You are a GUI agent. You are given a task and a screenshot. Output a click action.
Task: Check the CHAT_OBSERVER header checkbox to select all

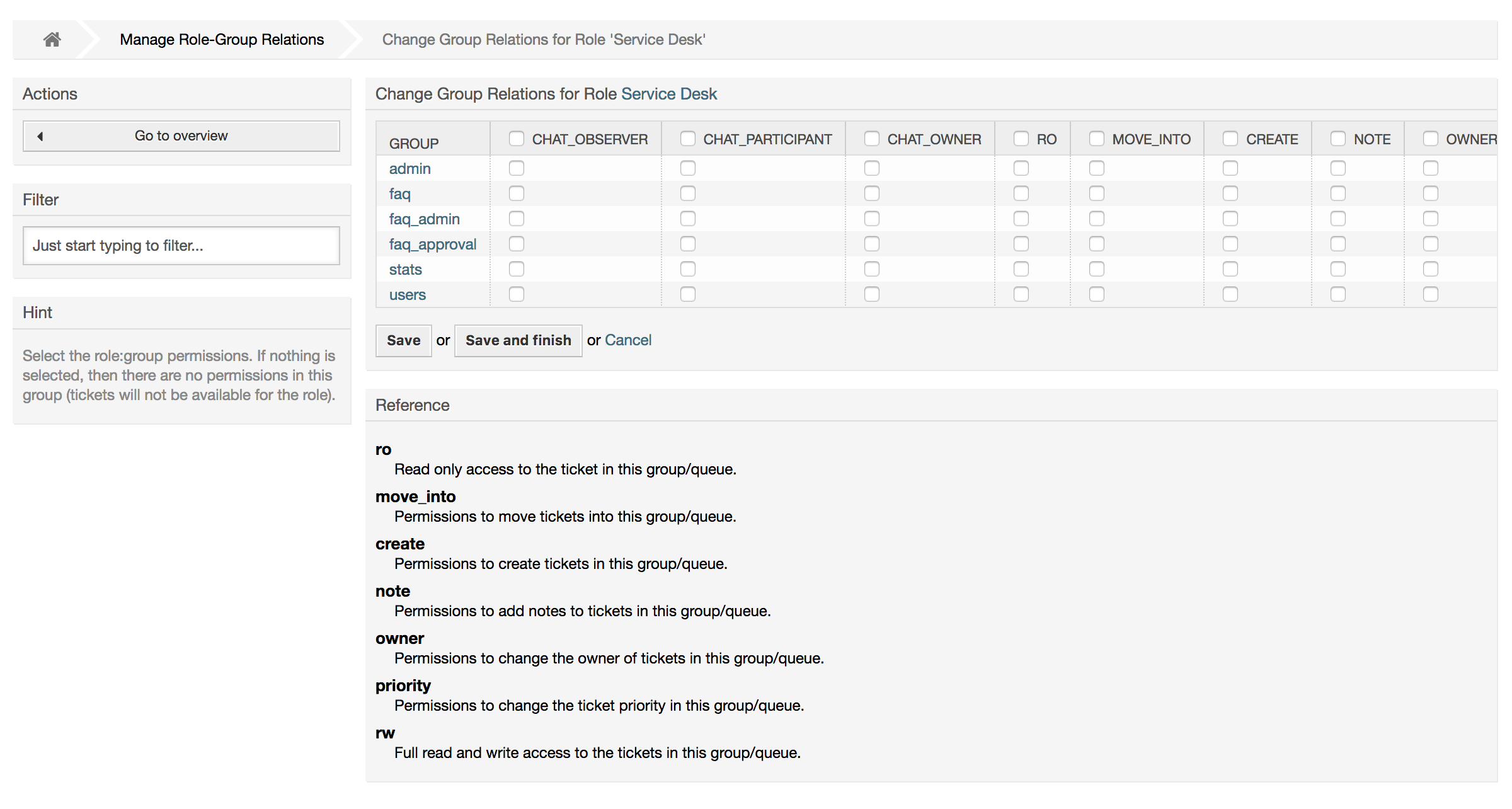coord(517,137)
